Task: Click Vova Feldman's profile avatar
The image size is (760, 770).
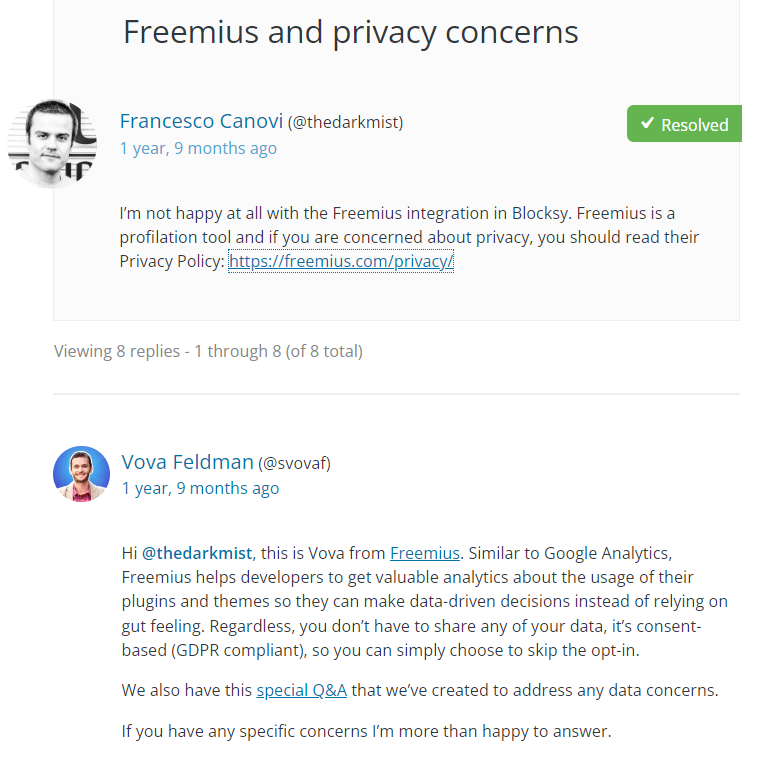Action: (81, 474)
